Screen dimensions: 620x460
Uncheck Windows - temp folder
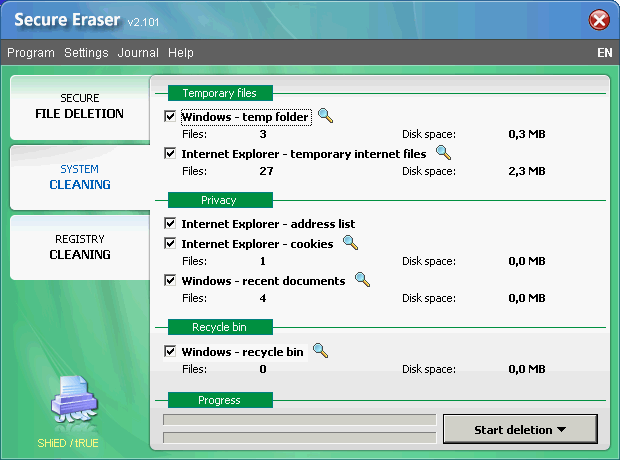pos(170,116)
